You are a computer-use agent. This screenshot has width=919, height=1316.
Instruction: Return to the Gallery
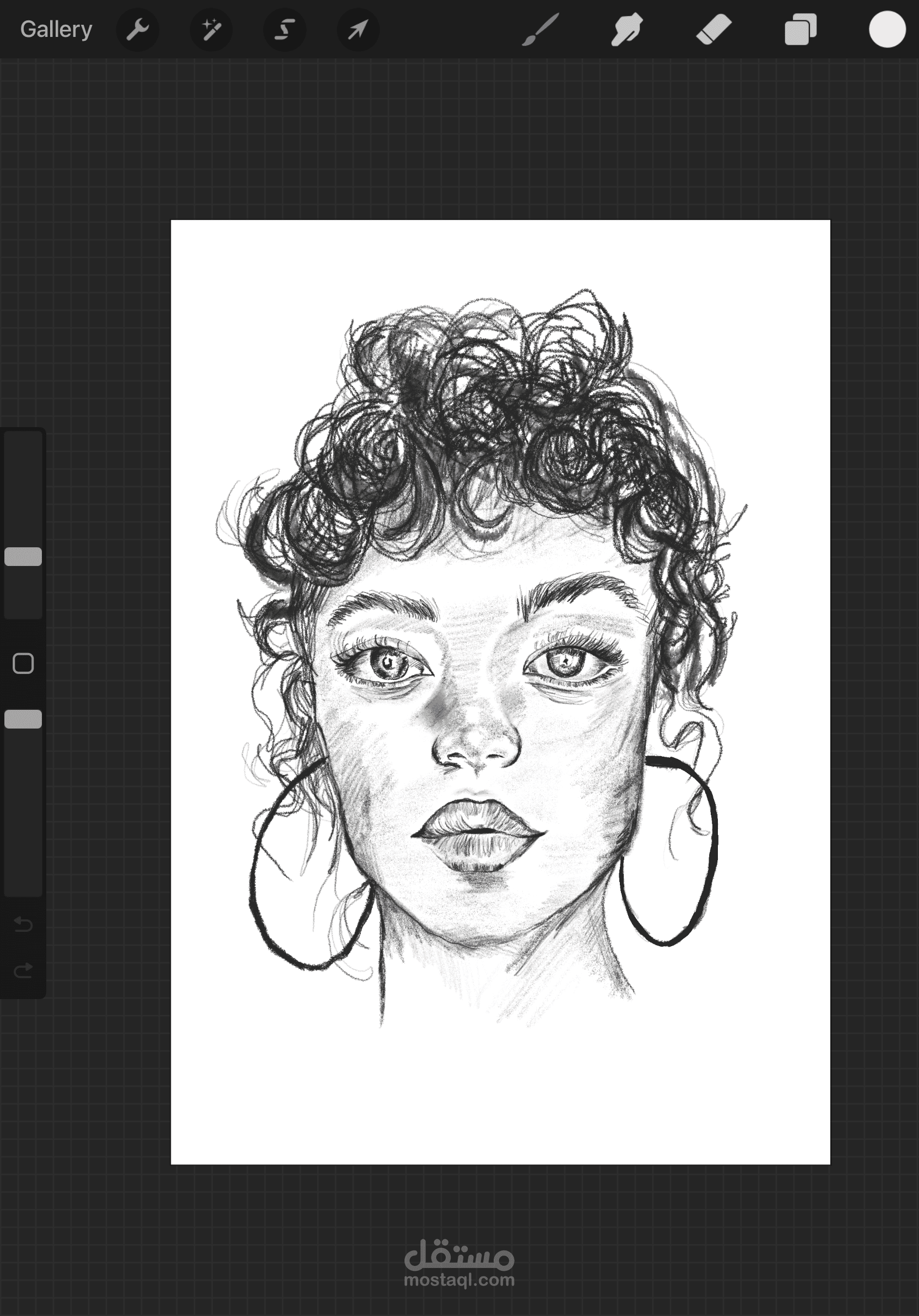pos(56,29)
